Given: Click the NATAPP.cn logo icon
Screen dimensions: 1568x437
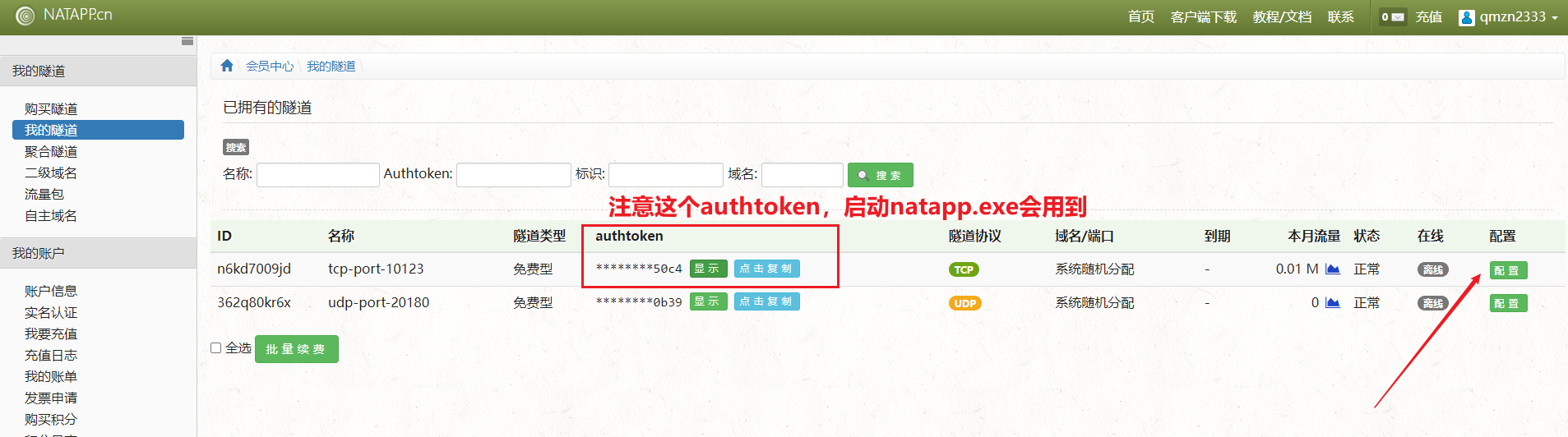Looking at the screenshot, I should 25,16.
